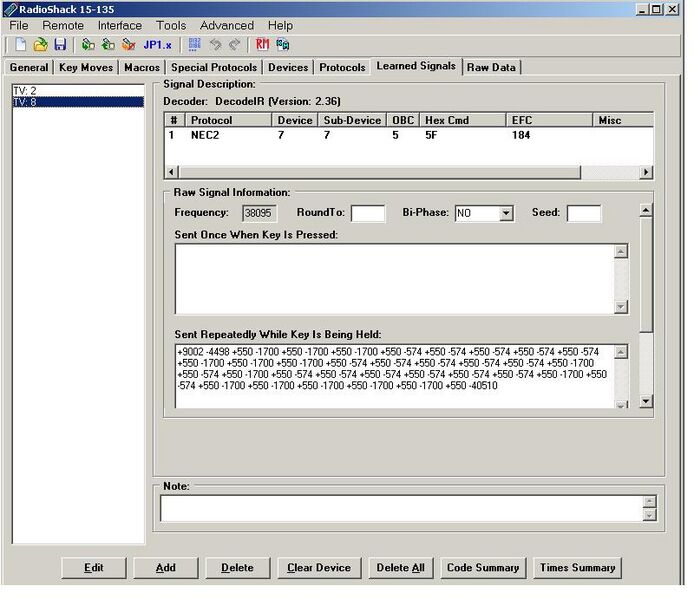Screen dimensions: 694x599
Task: Open the Advanced menu
Action: pyautogui.click(x=227, y=26)
